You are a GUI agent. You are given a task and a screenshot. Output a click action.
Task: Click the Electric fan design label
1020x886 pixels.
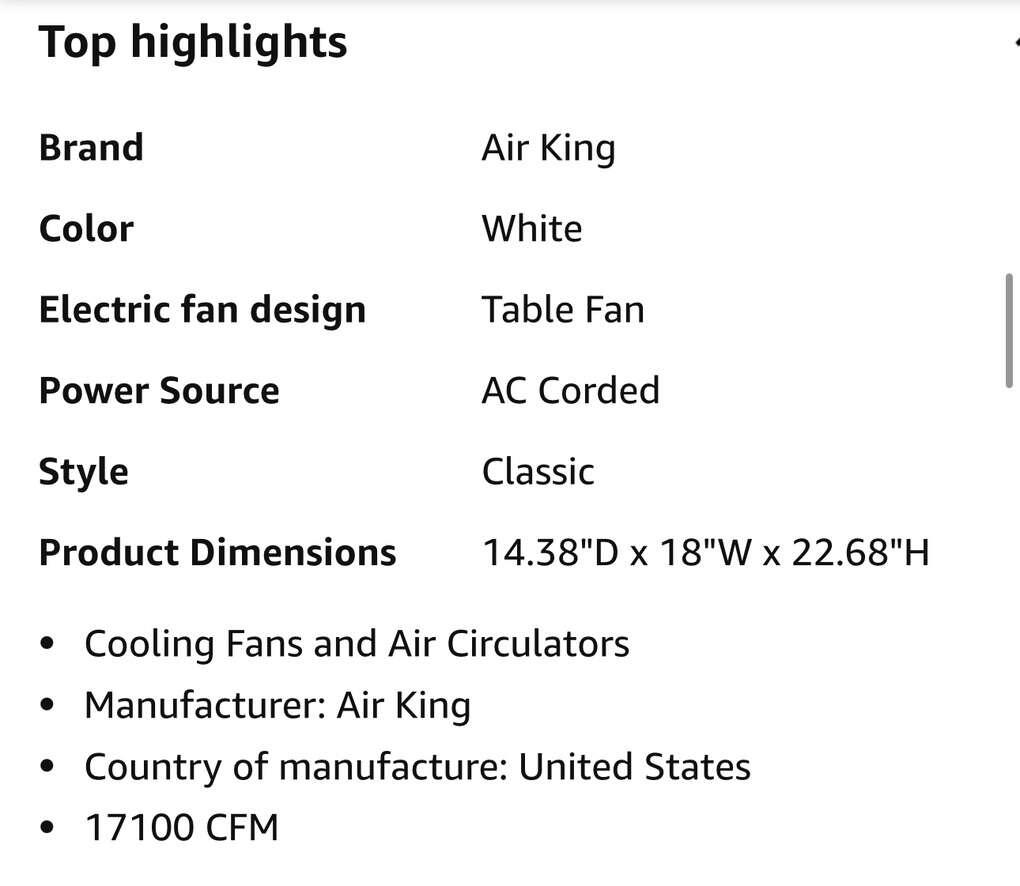[202, 310]
